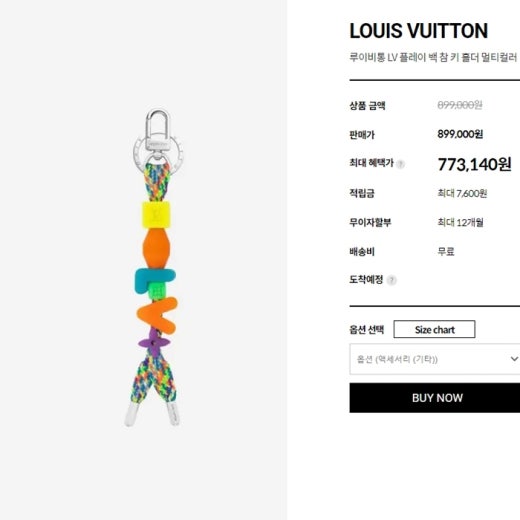The height and width of the screenshot is (520, 520).
Task: Open the 옵션 (액세서리) dropdown
Action: coord(435,359)
